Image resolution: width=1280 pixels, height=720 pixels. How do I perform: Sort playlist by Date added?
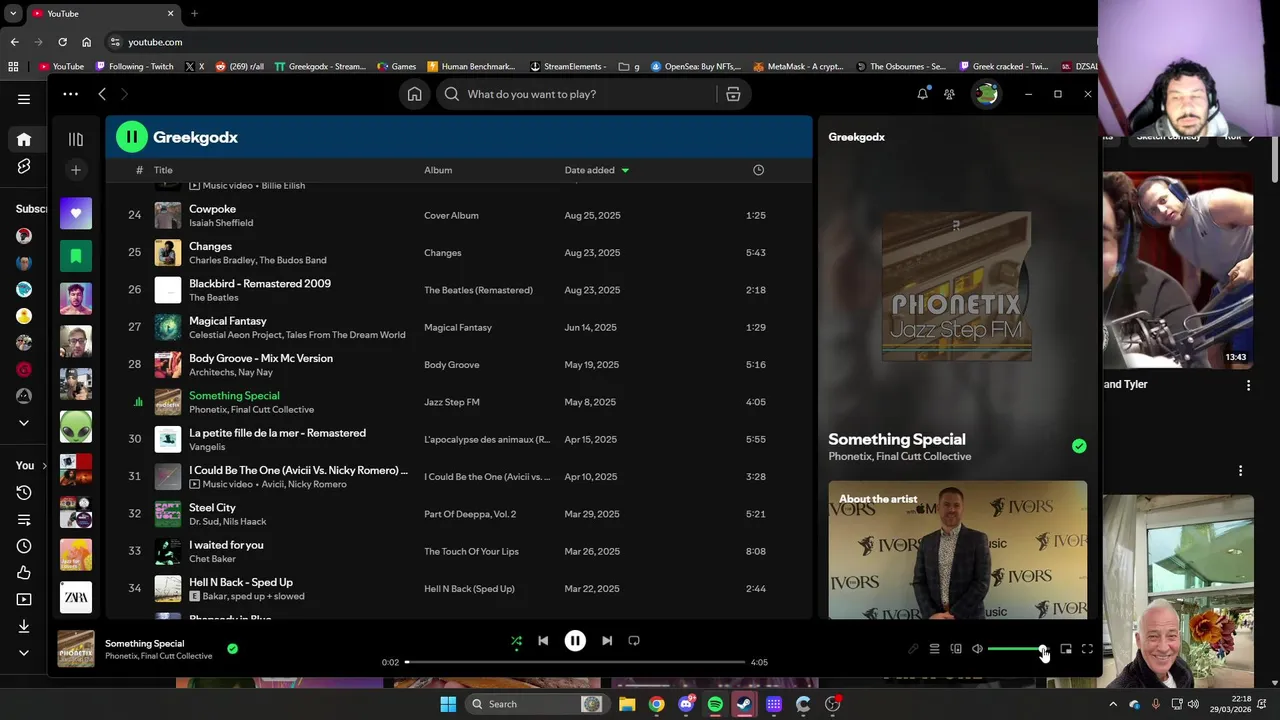tap(596, 170)
